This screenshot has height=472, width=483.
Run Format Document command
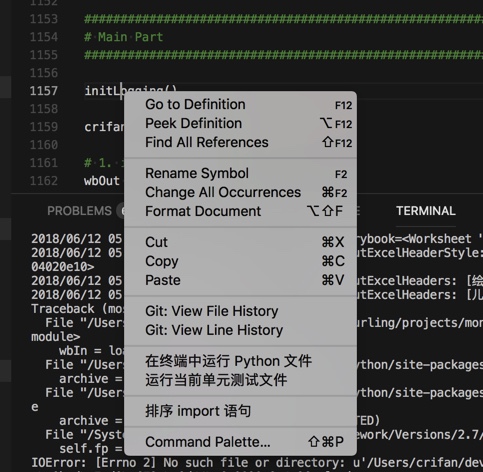pos(240,212)
